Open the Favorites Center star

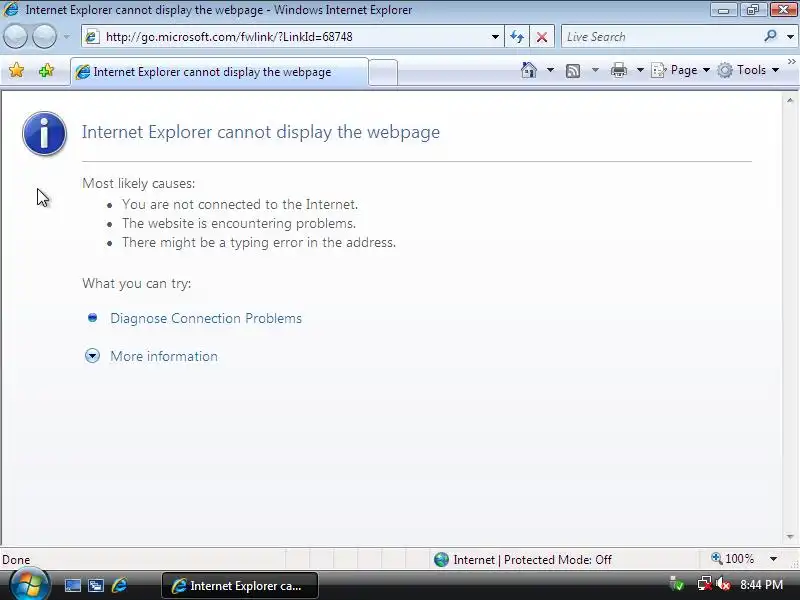(16, 70)
